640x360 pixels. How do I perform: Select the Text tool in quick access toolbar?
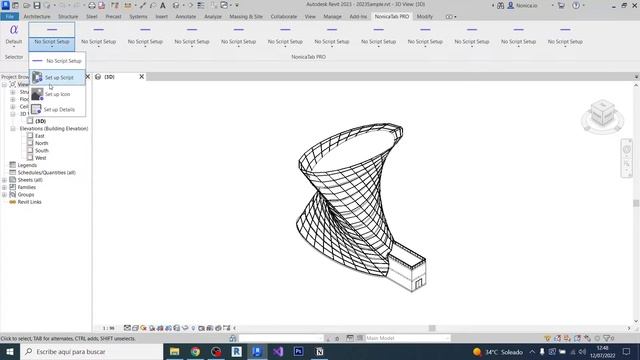click(162, 5)
